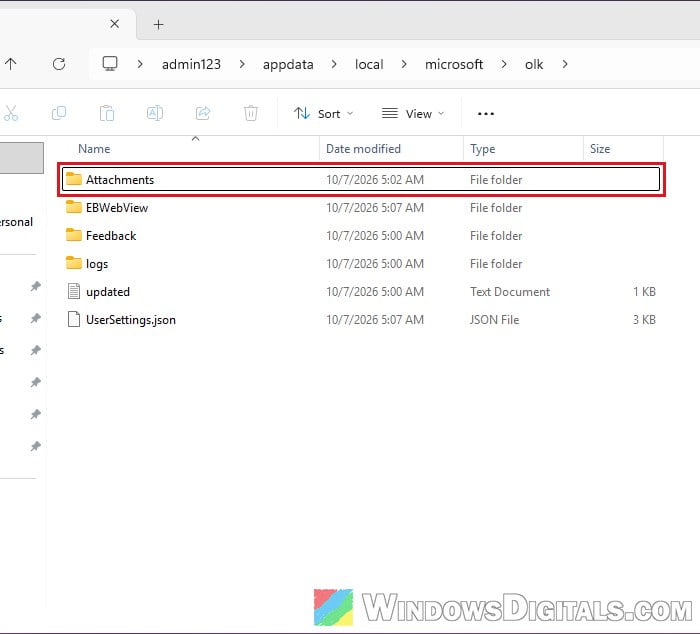Close the current File Explorer tab
Viewport: 700px width, 634px height.
coord(115,24)
